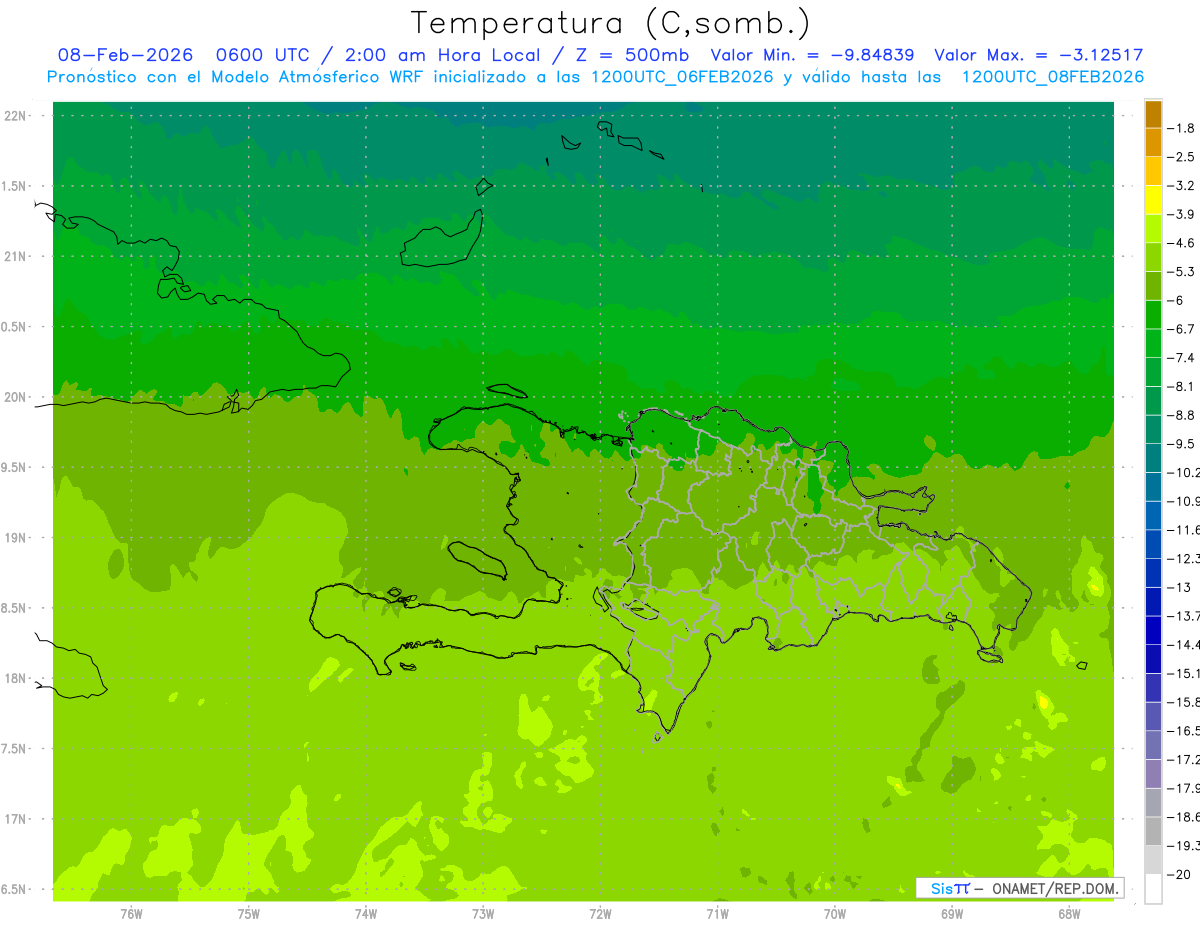Click the "18N" latitude axis label

tap(16, 678)
